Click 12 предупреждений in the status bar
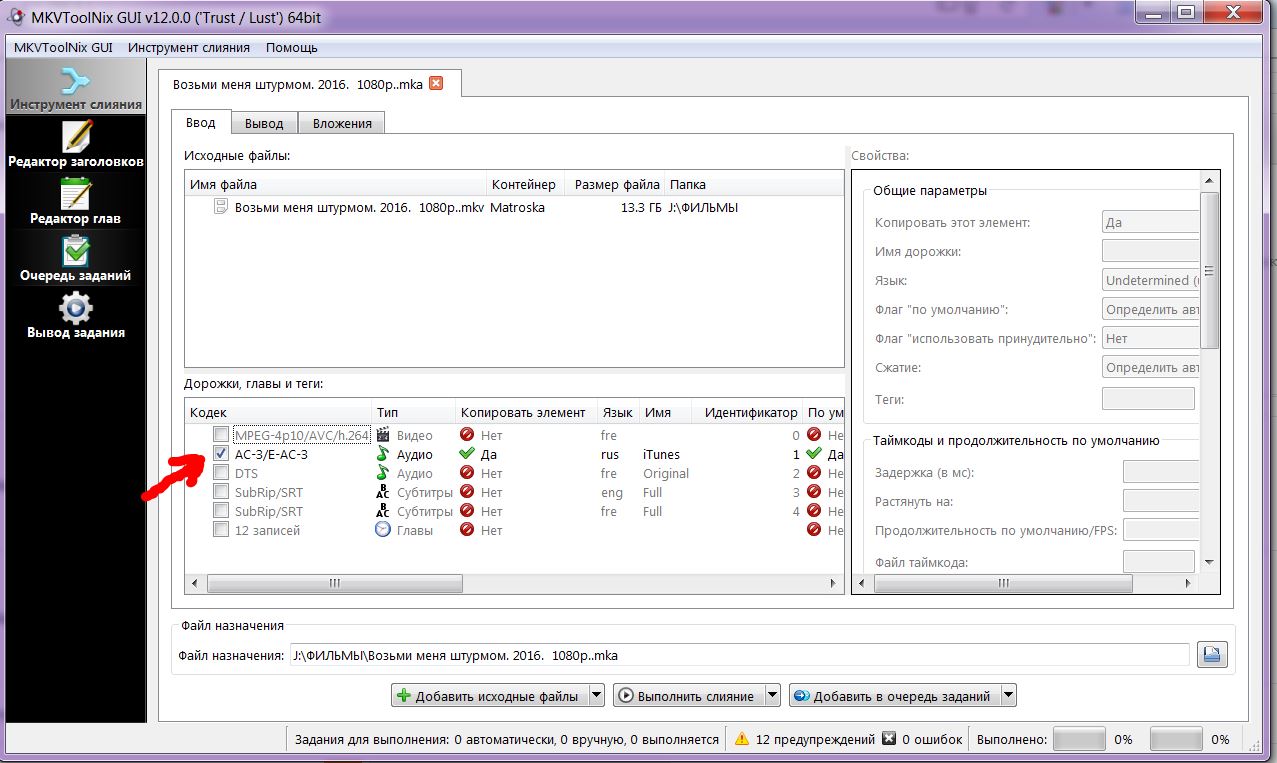This screenshot has height=763, width=1277. tap(814, 739)
